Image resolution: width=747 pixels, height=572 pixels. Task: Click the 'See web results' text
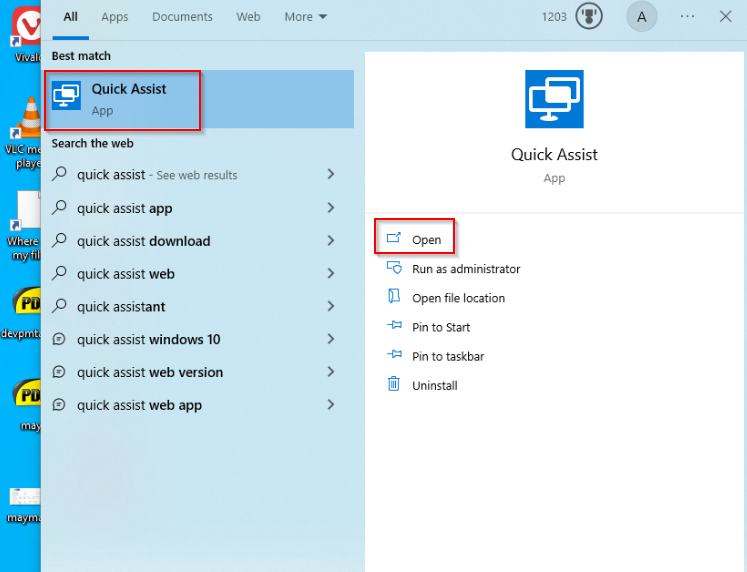tap(197, 175)
